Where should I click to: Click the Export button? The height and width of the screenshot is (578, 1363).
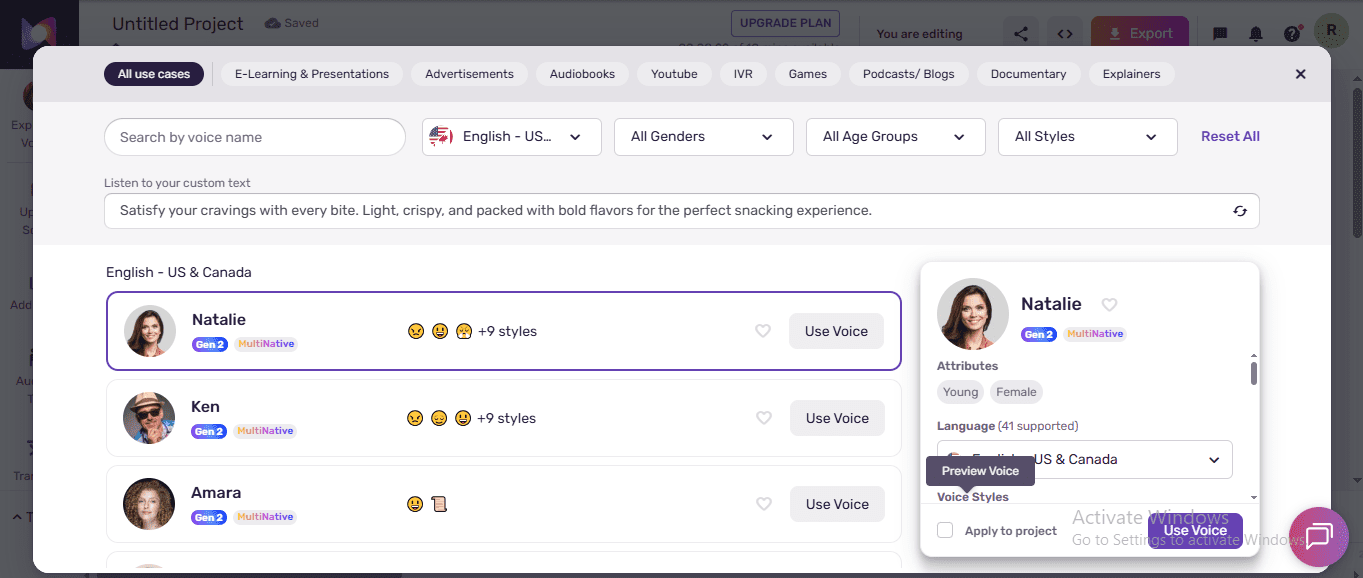tap(1140, 33)
